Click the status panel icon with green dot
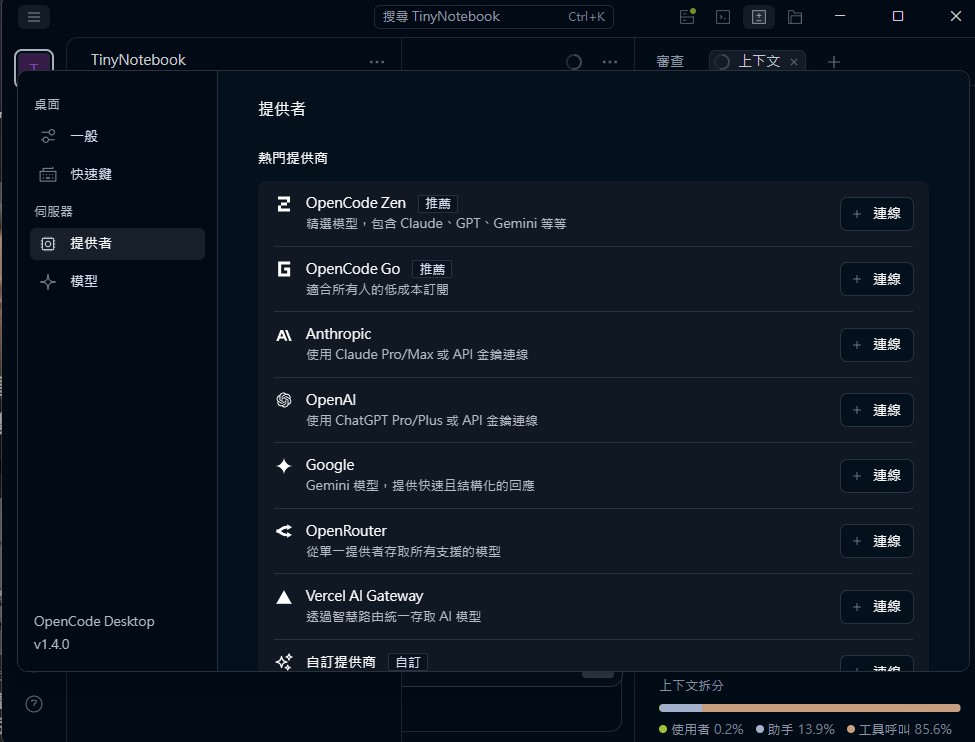This screenshot has width=975, height=742. coord(687,17)
